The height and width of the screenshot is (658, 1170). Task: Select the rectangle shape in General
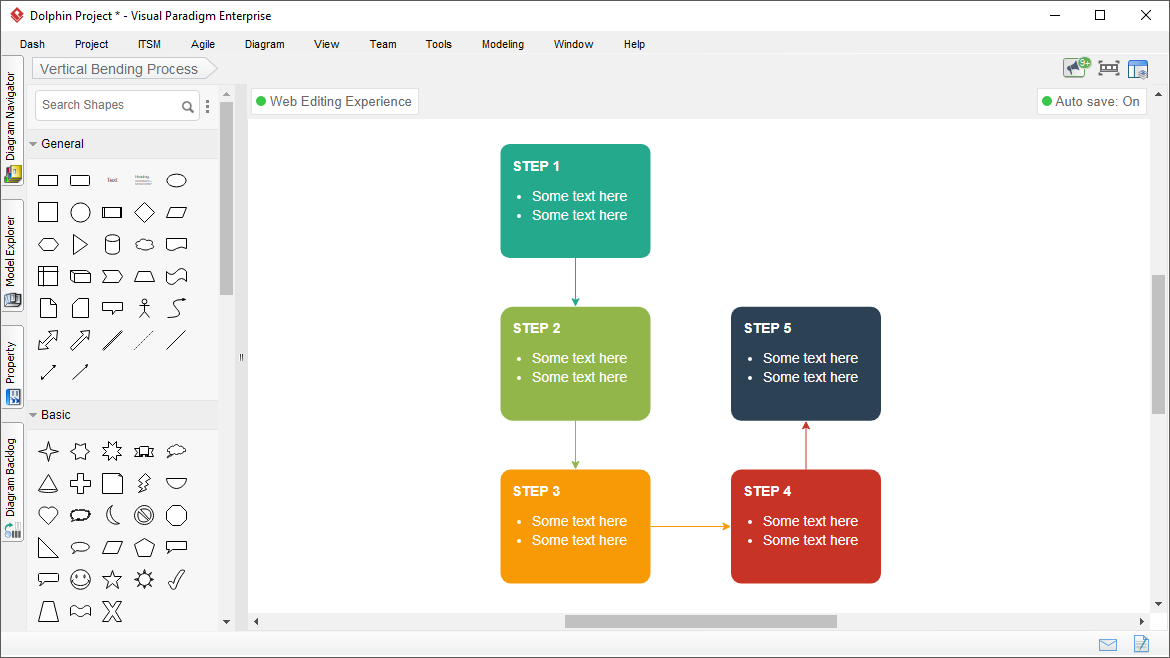point(48,181)
